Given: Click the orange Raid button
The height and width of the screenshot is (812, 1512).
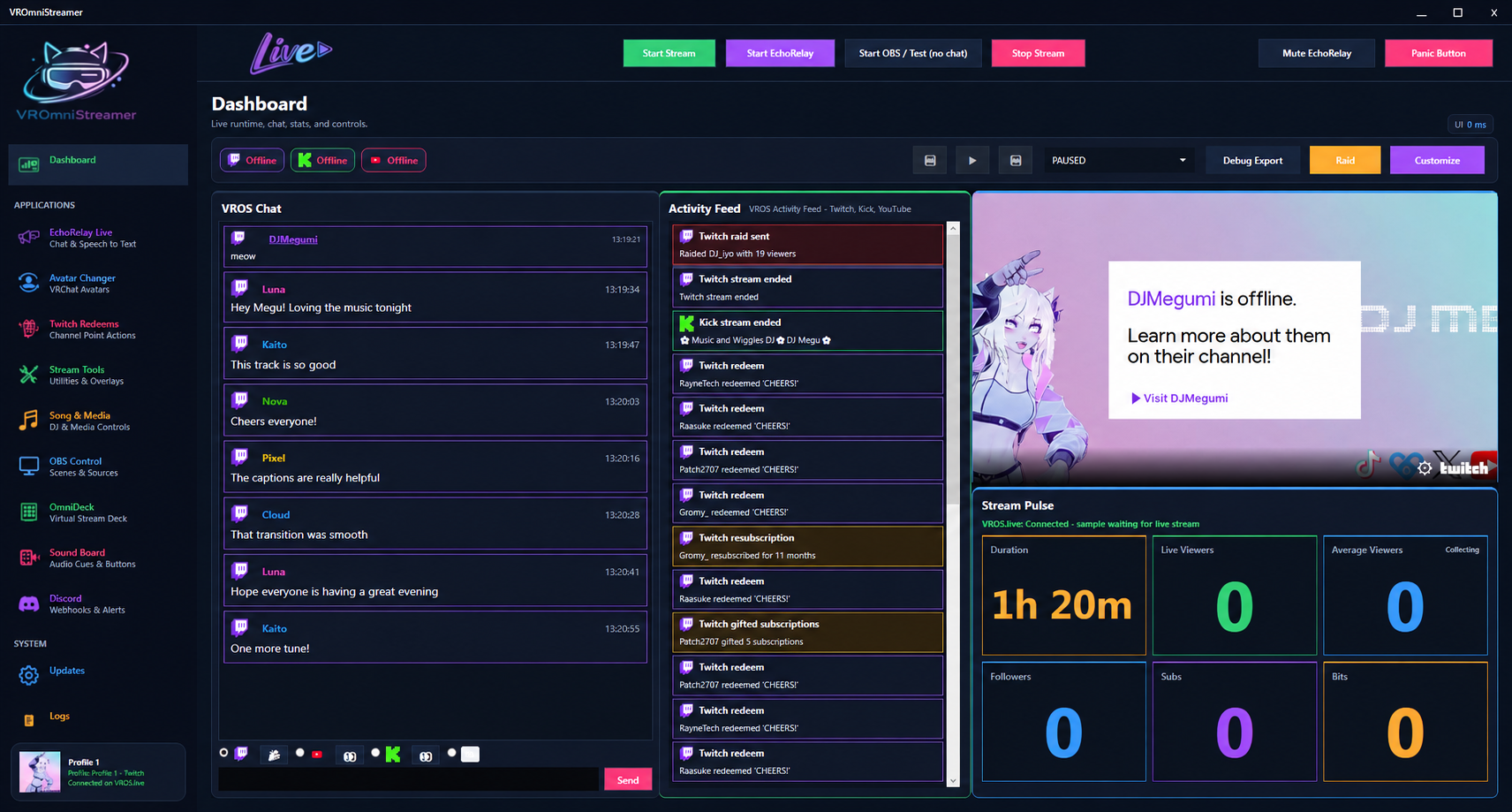Looking at the screenshot, I should pos(1345,161).
